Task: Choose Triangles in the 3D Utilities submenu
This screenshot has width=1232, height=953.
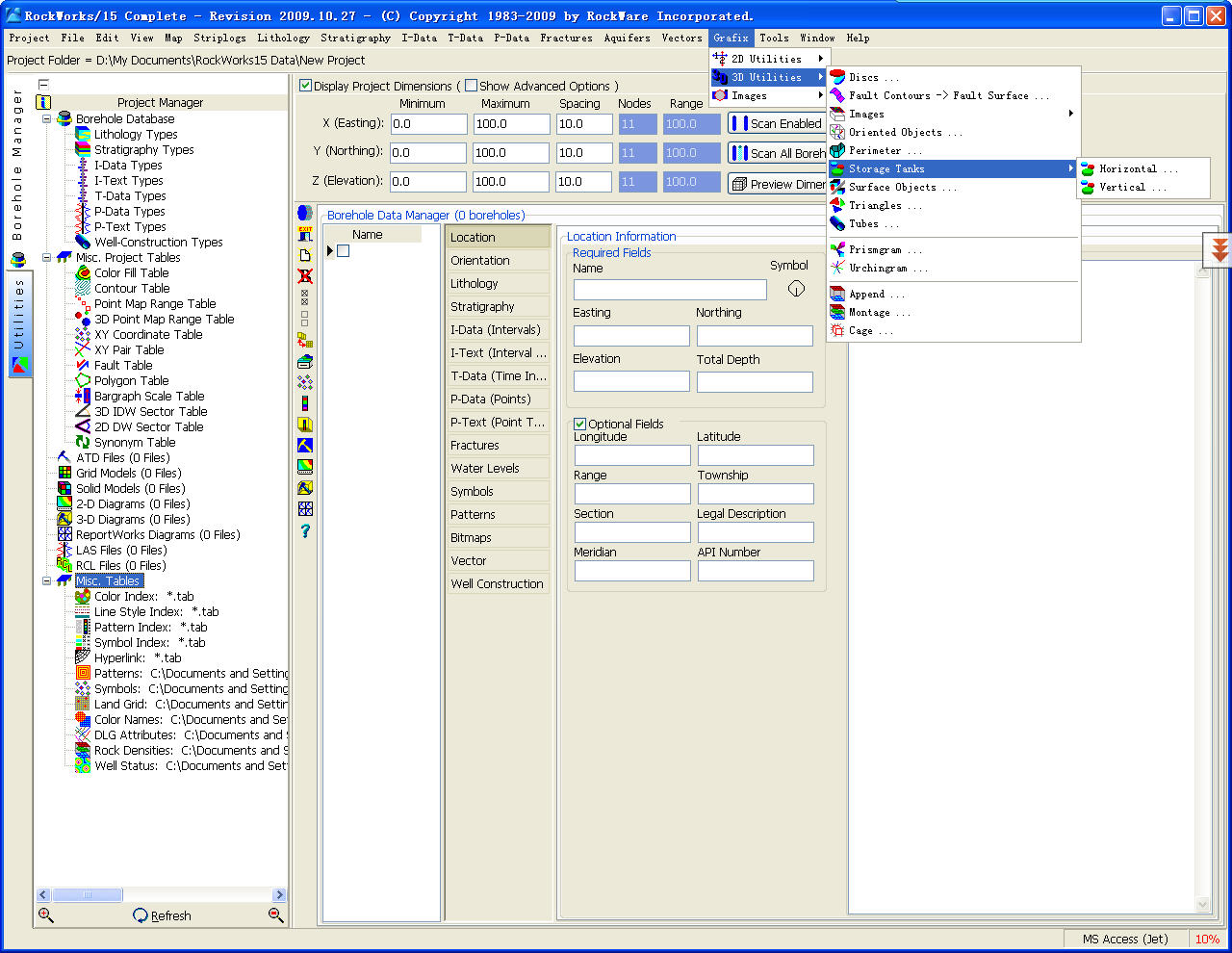Action: click(x=954, y=205)
